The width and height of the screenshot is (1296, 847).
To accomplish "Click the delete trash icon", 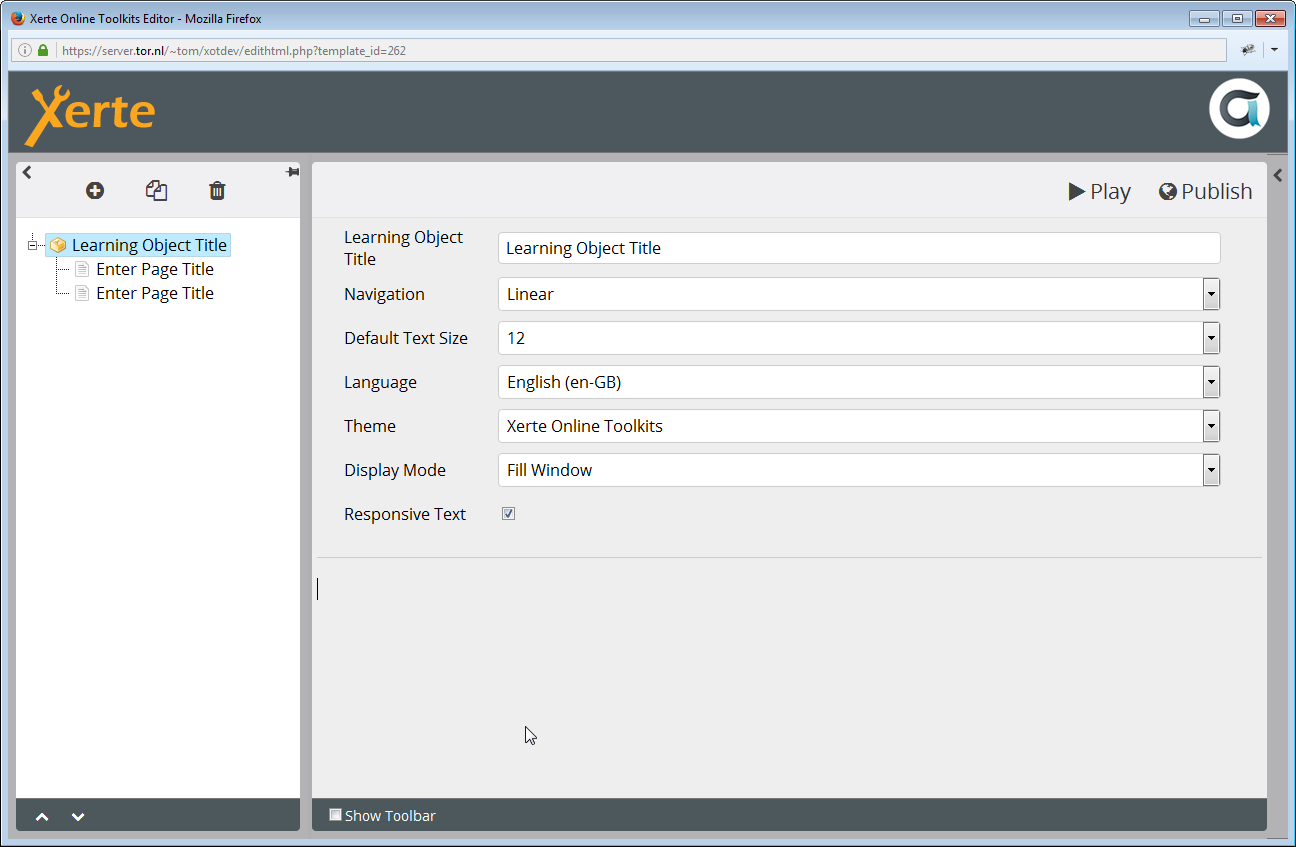I will (x=217, y=190).
